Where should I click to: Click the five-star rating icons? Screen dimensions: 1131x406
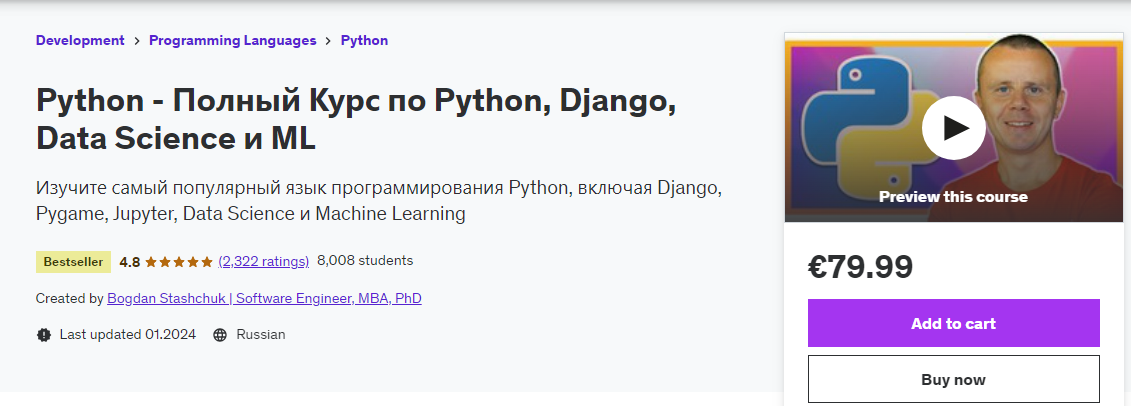click(x=179, y=262)
